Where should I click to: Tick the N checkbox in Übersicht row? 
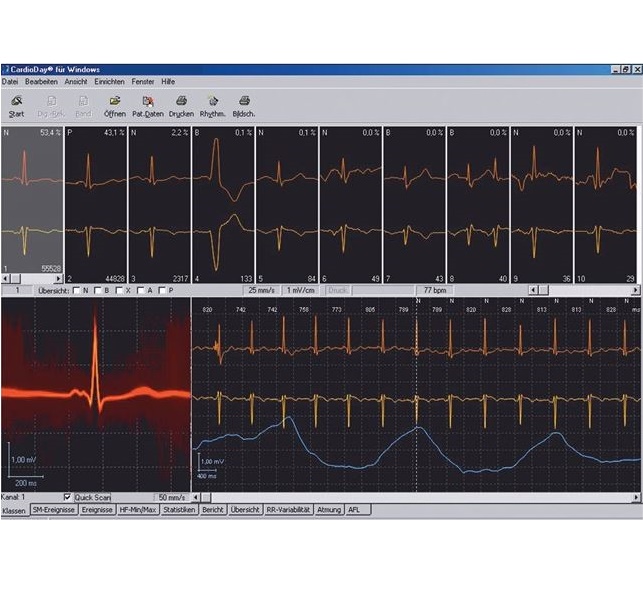pos(77,290)
